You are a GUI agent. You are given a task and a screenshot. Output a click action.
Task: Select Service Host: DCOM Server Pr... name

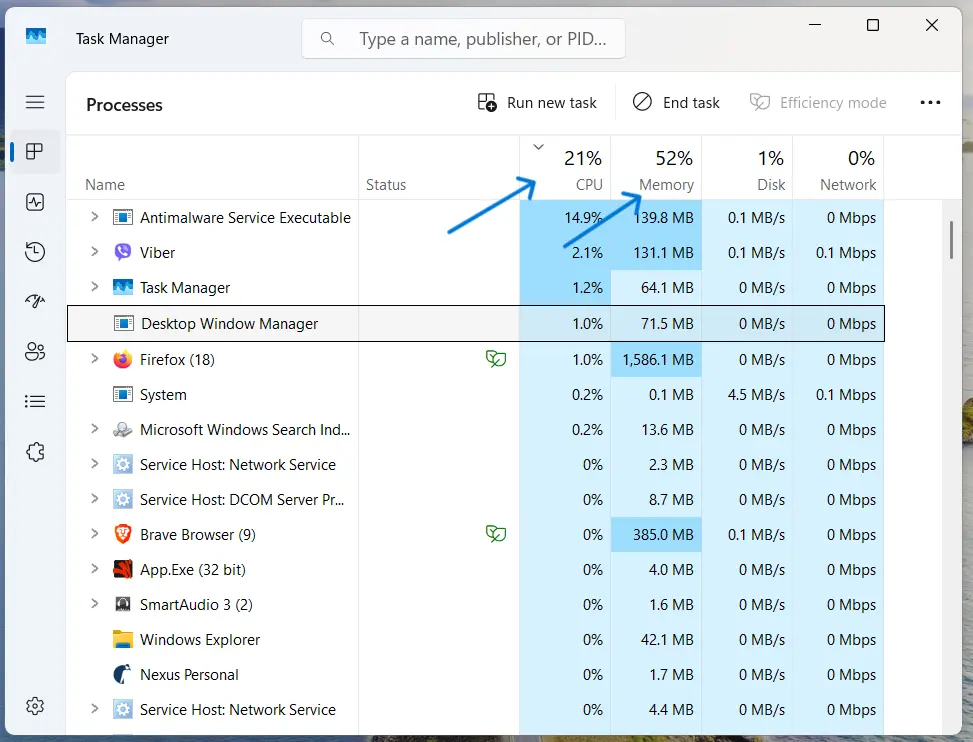[x=241, y=500]
